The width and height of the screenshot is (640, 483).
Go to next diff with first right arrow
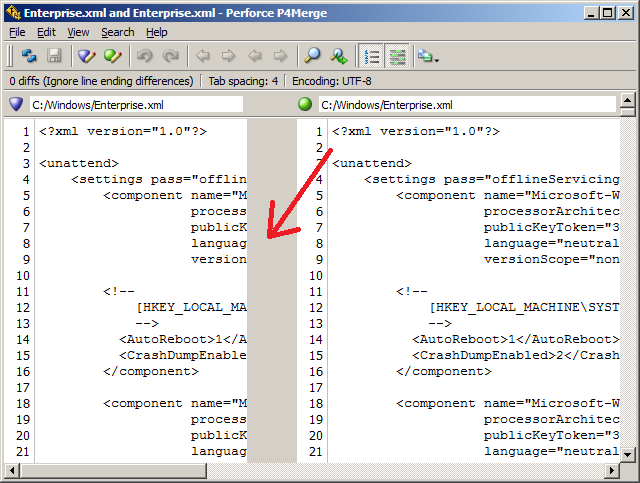tap(229, 56)
